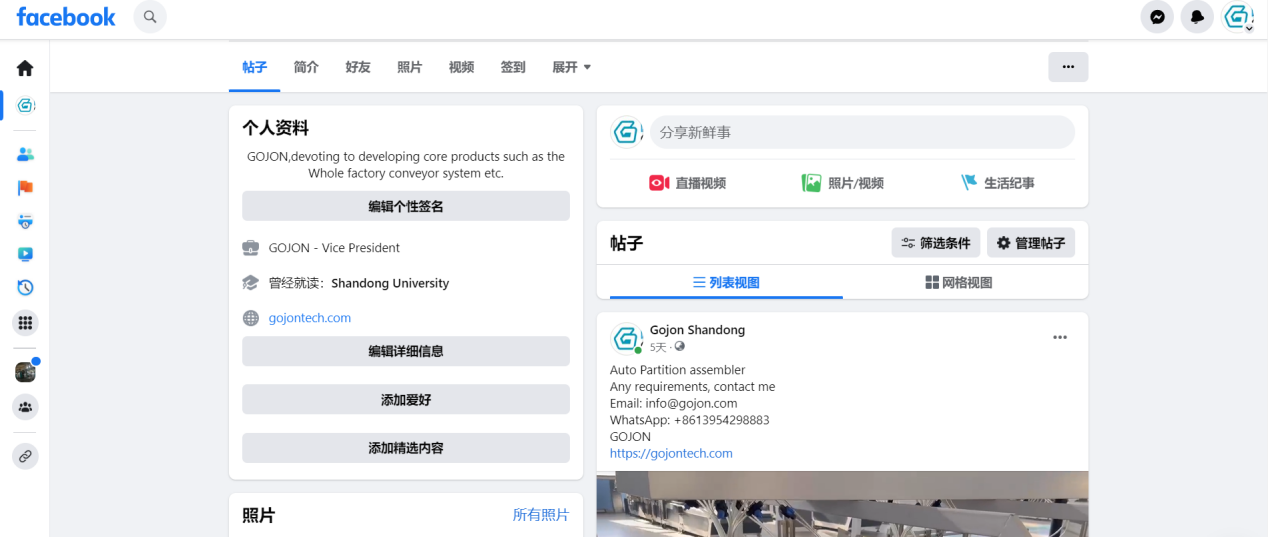Click 编辑详细信息 button
The width and height of the screenshot is (1268, 537).
pos(406,351)
